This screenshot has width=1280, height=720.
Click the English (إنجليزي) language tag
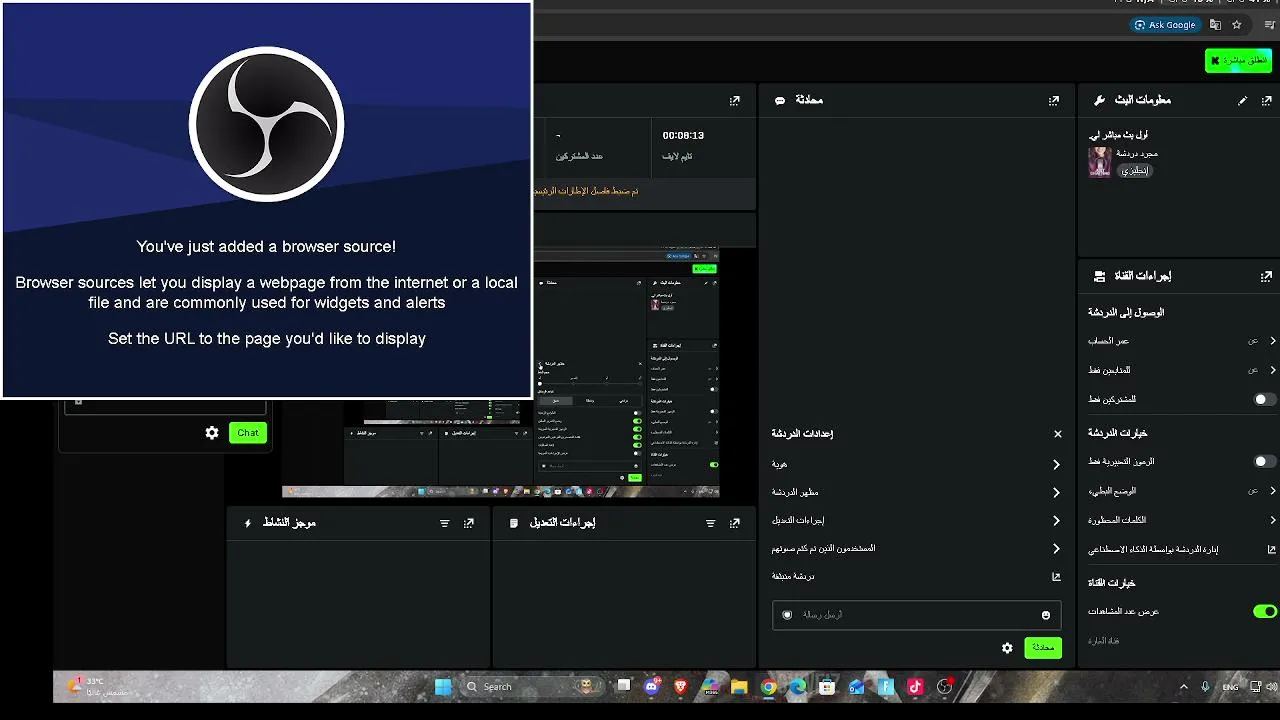(x=1135, y=171)
